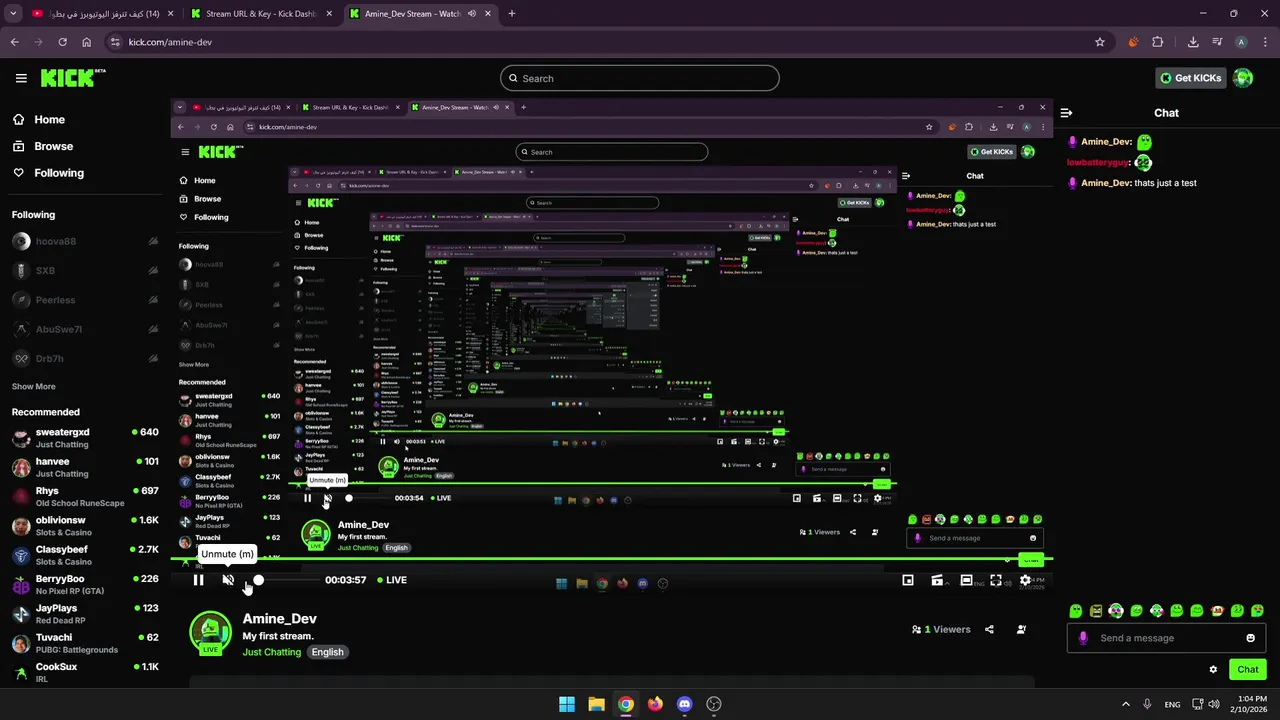This screenshot has width=1280, height=720.
Task: Open SXB channel in the main Following list
Action: 85,270
